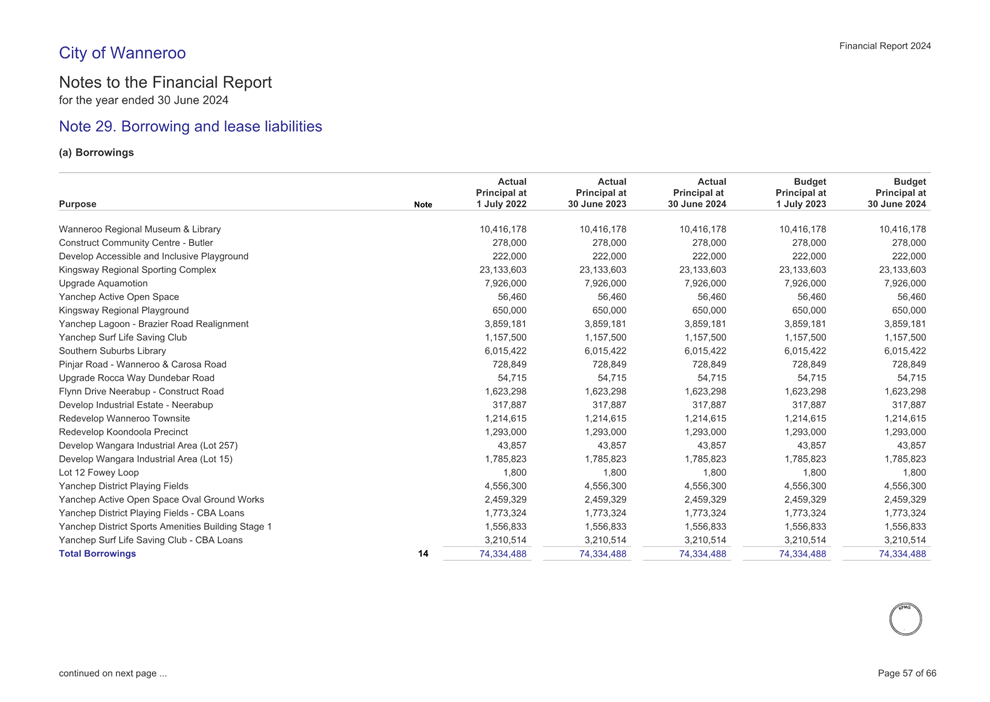Click the Wanneroo Regional Museum & Library row
The height and width of the screenshot is (702, 990).
click(140, 229)
